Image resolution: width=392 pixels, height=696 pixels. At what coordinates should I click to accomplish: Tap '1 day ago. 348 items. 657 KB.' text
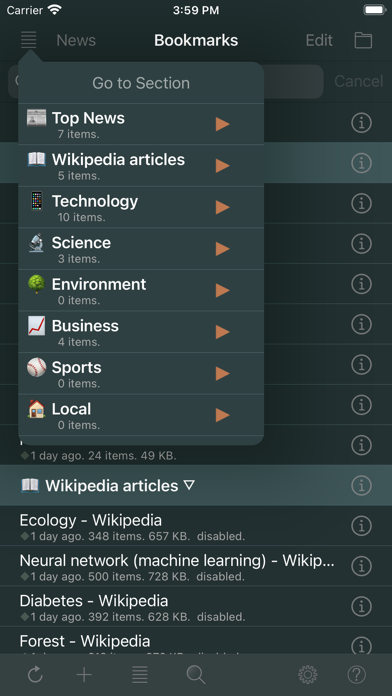tap(111, 536)
